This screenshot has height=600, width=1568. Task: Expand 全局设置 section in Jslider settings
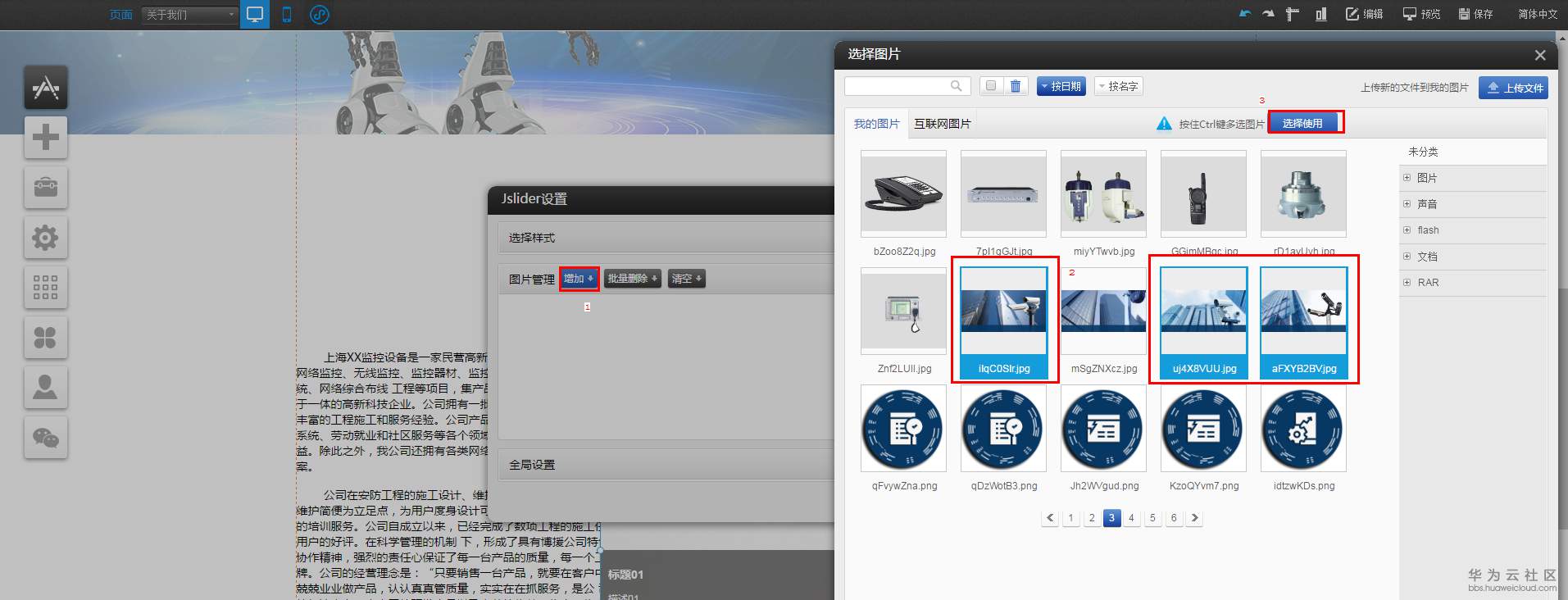click(666, 465)
